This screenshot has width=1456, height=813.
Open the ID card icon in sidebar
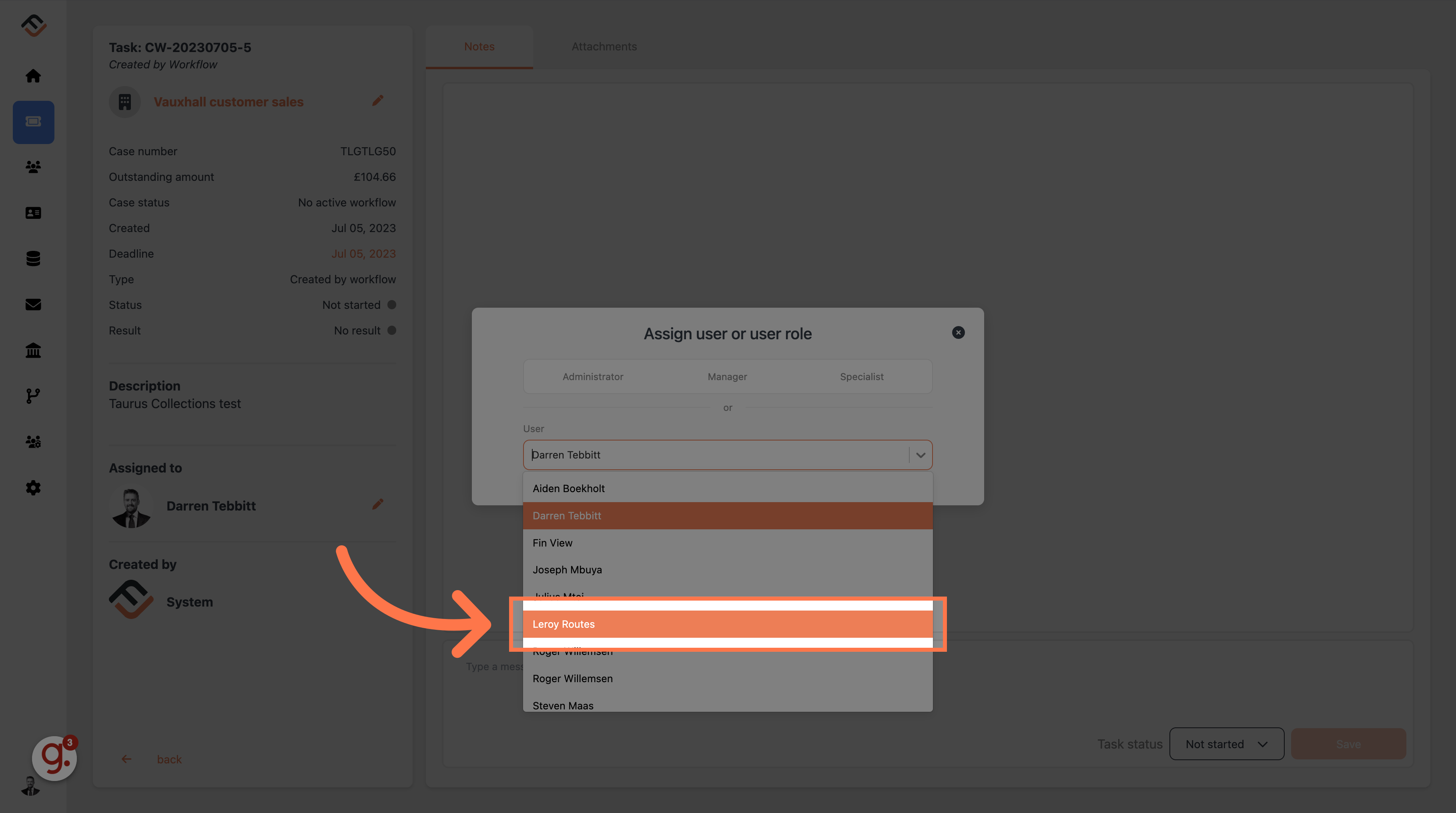click(x=33, y=213)
